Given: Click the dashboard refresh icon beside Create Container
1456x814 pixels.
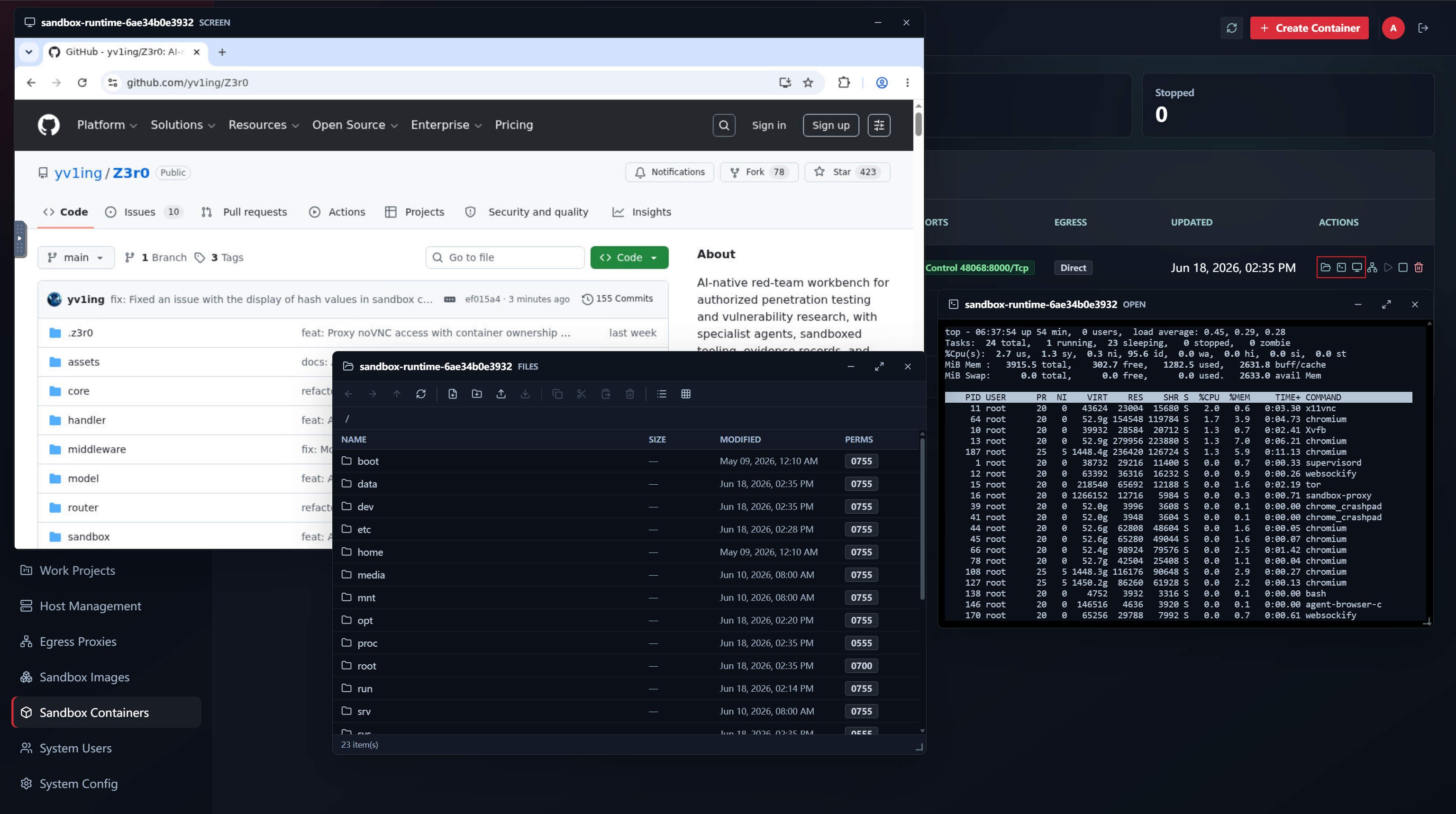Looking at the screenshot, I should pyautogui.click(x=1232, y=28).
